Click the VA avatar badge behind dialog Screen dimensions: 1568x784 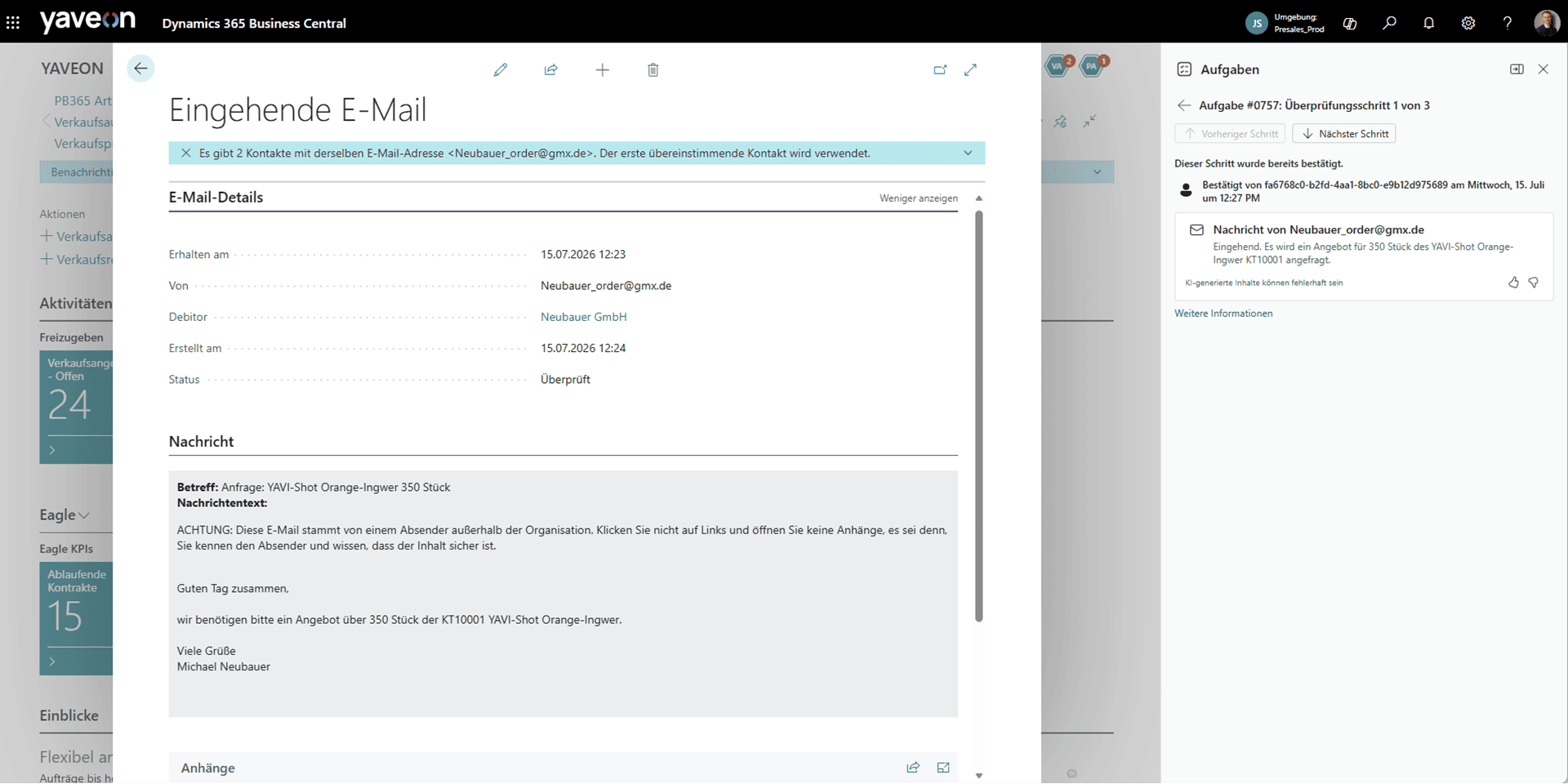click(x=1058, y=65)
